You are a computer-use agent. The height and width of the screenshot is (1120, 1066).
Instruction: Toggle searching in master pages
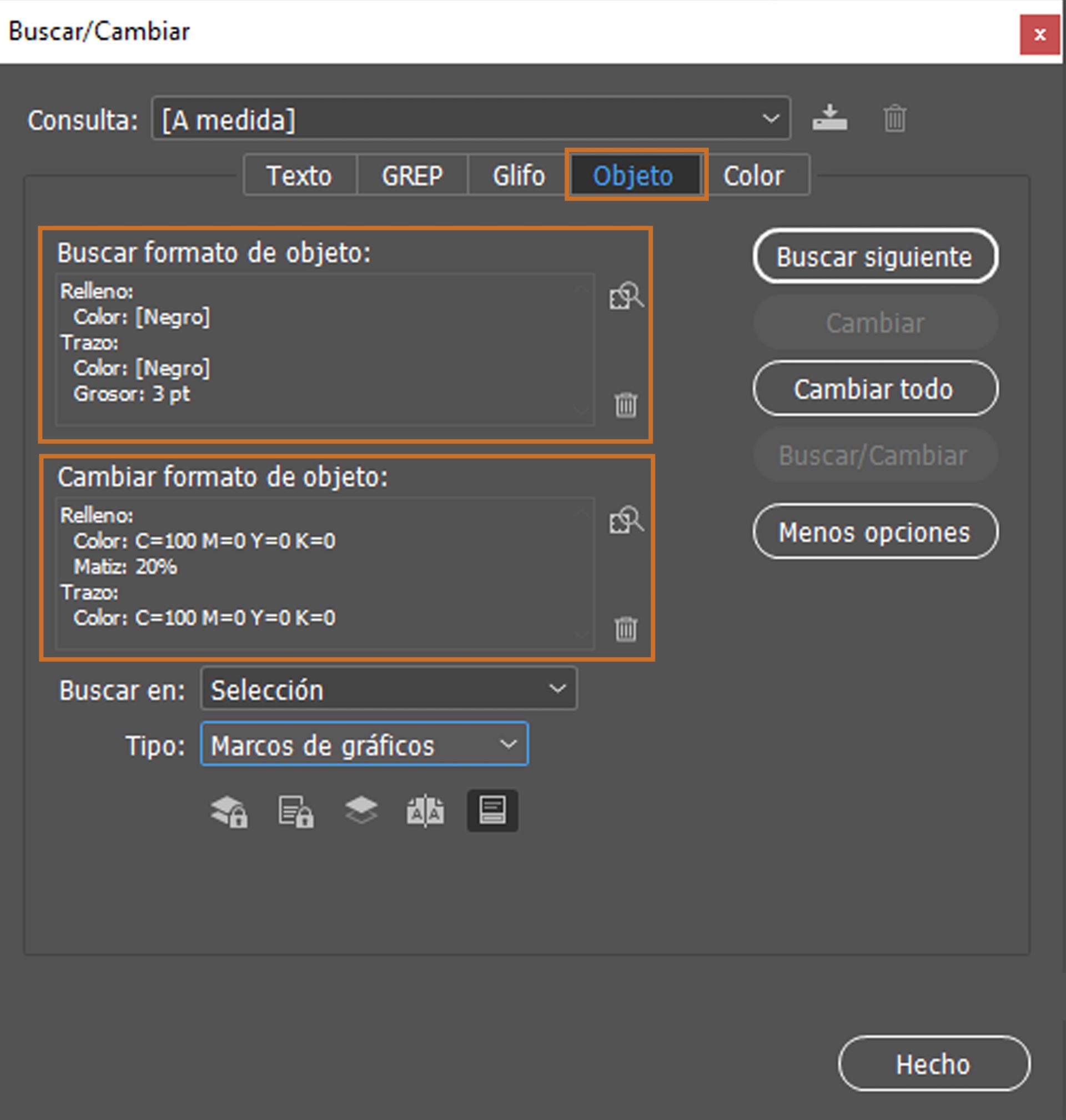click(x=426, y=810)
